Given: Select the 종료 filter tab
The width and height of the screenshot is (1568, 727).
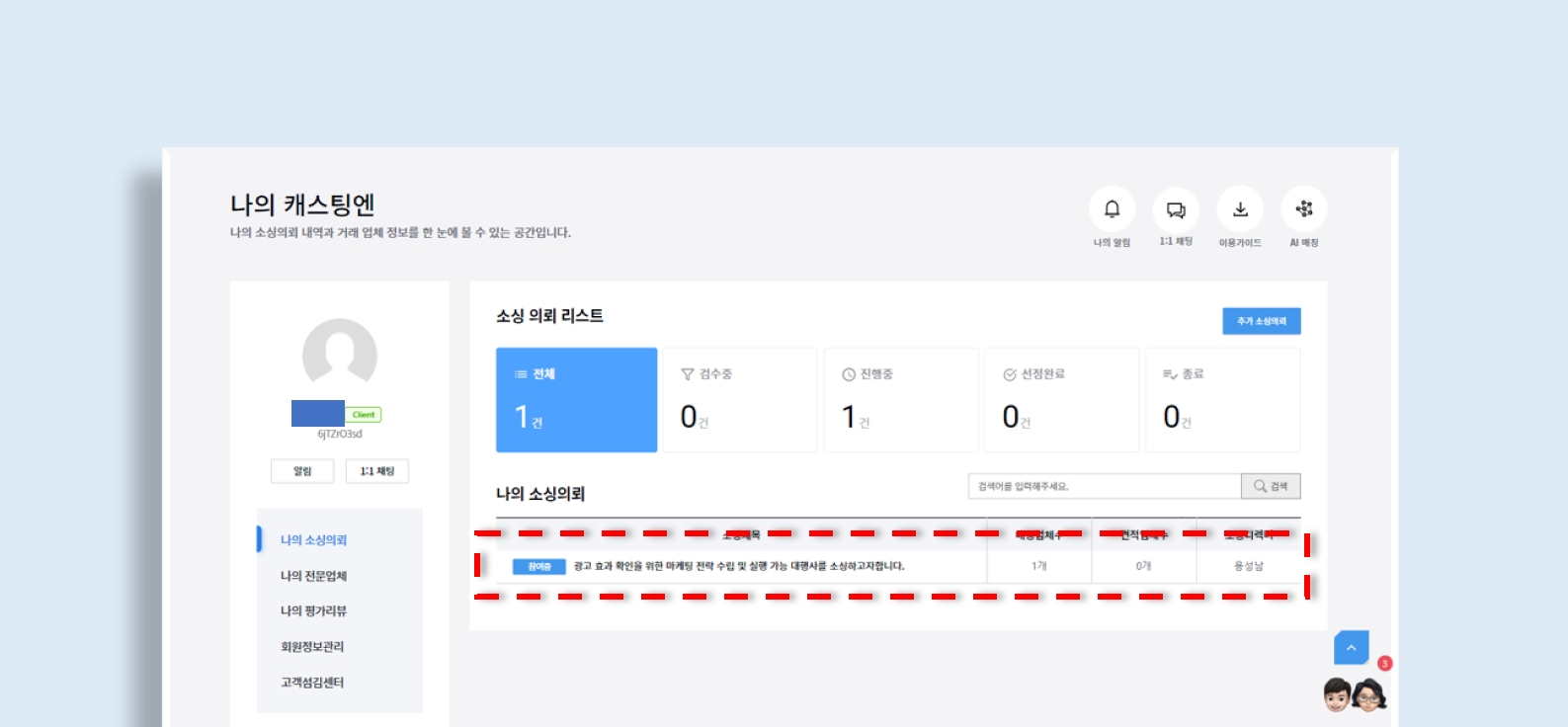Looking at the screenshot, I should (x=1222, y=400).
